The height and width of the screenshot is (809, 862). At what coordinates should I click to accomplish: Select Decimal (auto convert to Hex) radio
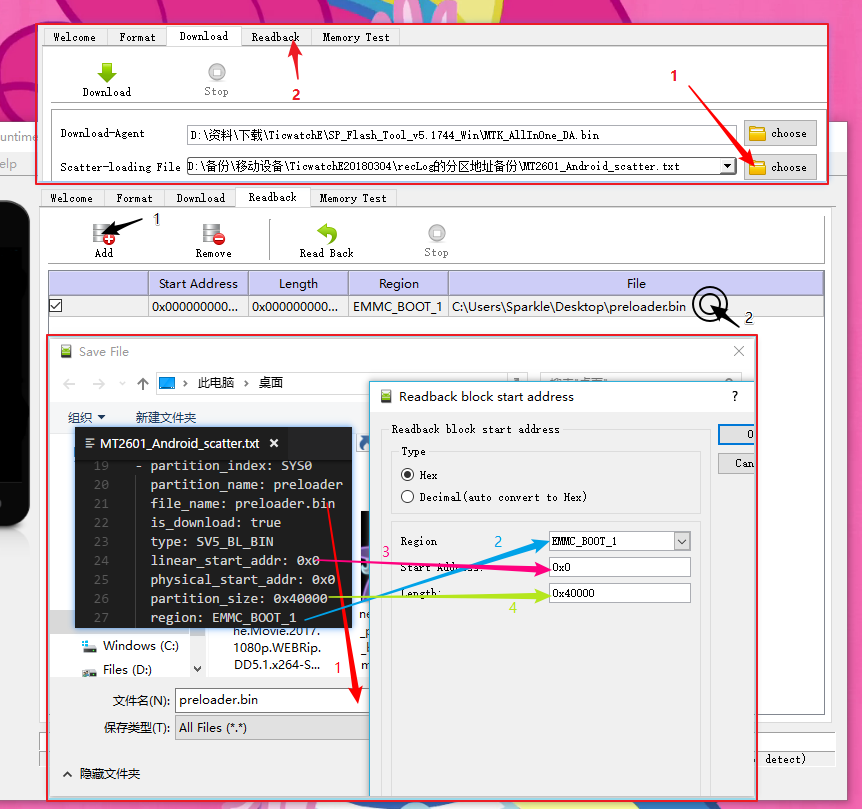coord(407,497)
